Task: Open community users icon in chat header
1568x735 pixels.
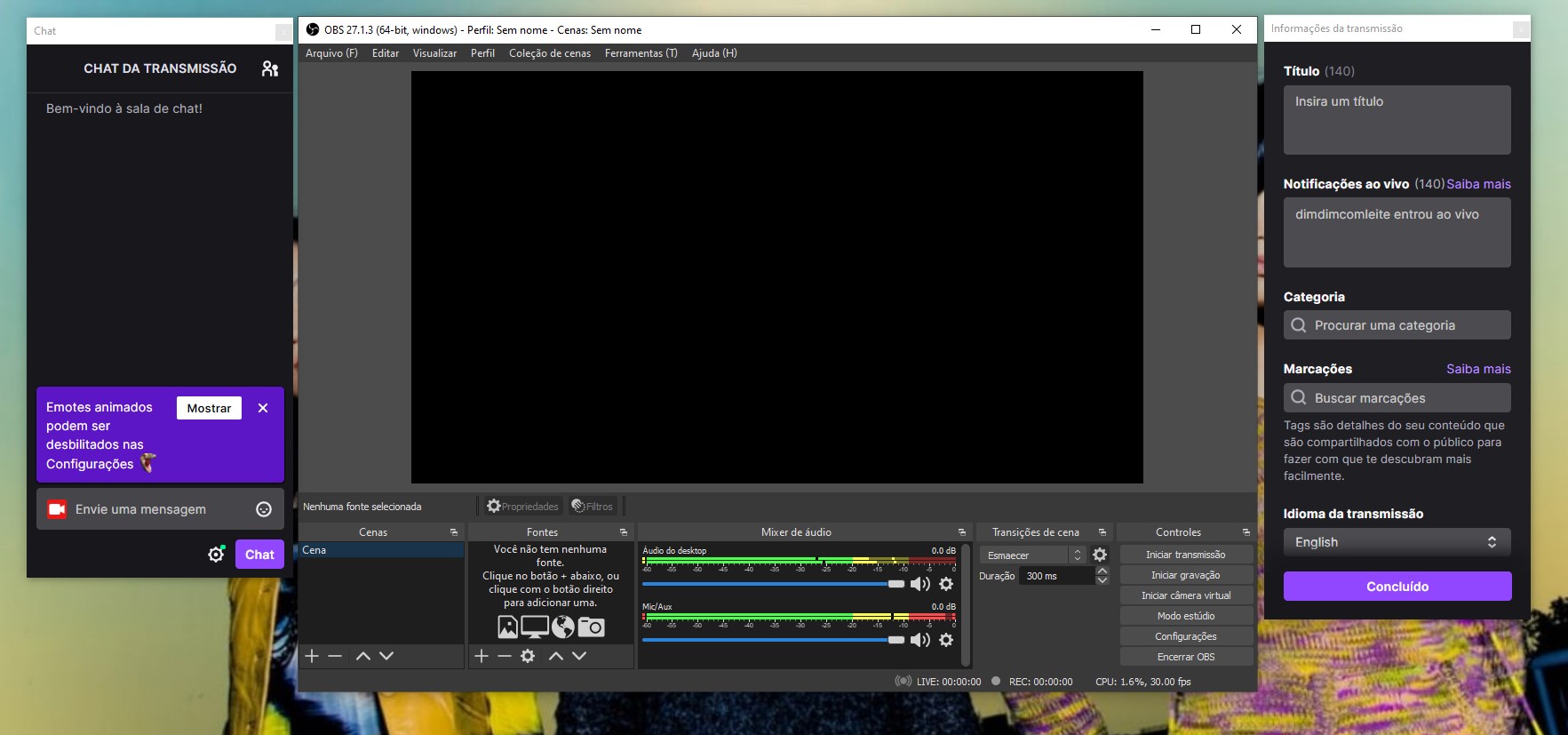Action: tap(270, 68)
